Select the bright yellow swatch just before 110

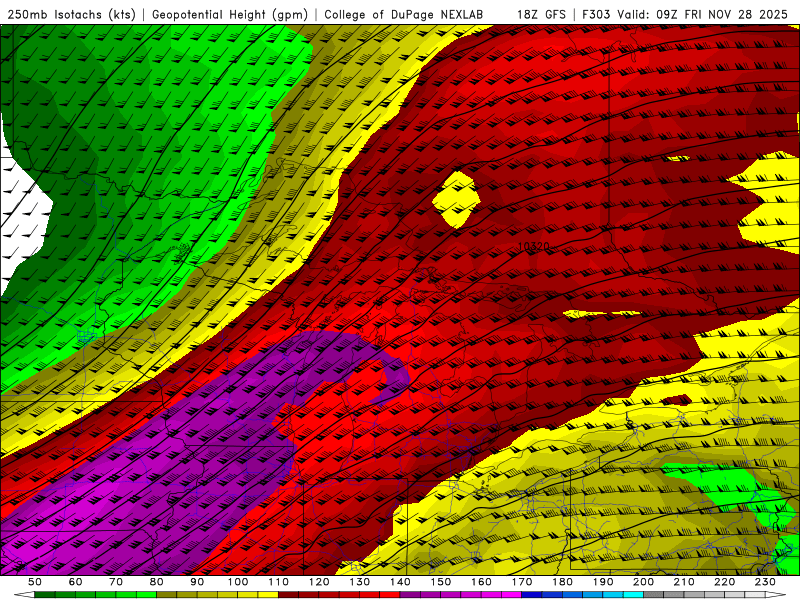click(x=268, y=595)
